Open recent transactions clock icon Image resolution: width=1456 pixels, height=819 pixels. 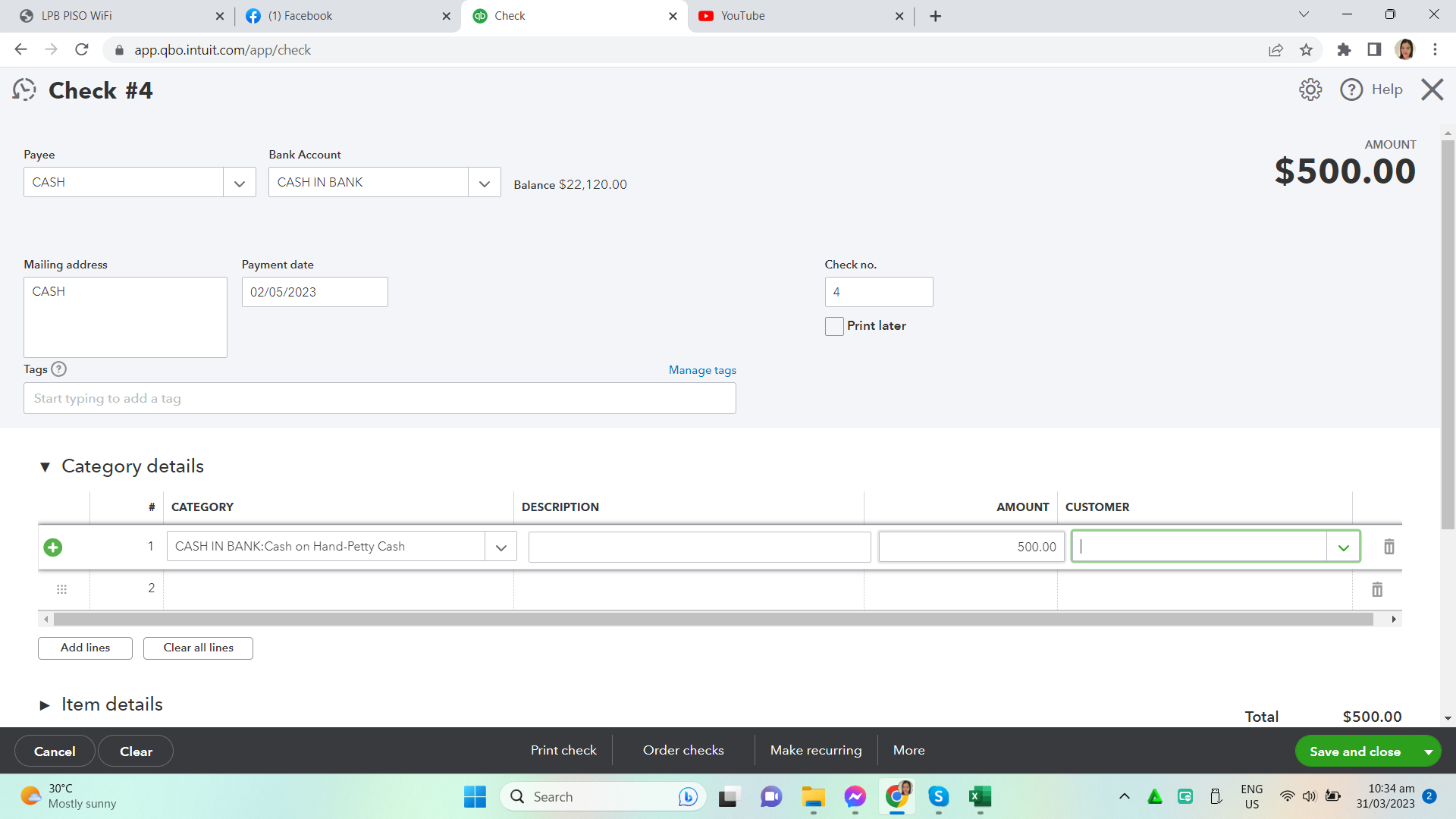[x=24, y=89]
